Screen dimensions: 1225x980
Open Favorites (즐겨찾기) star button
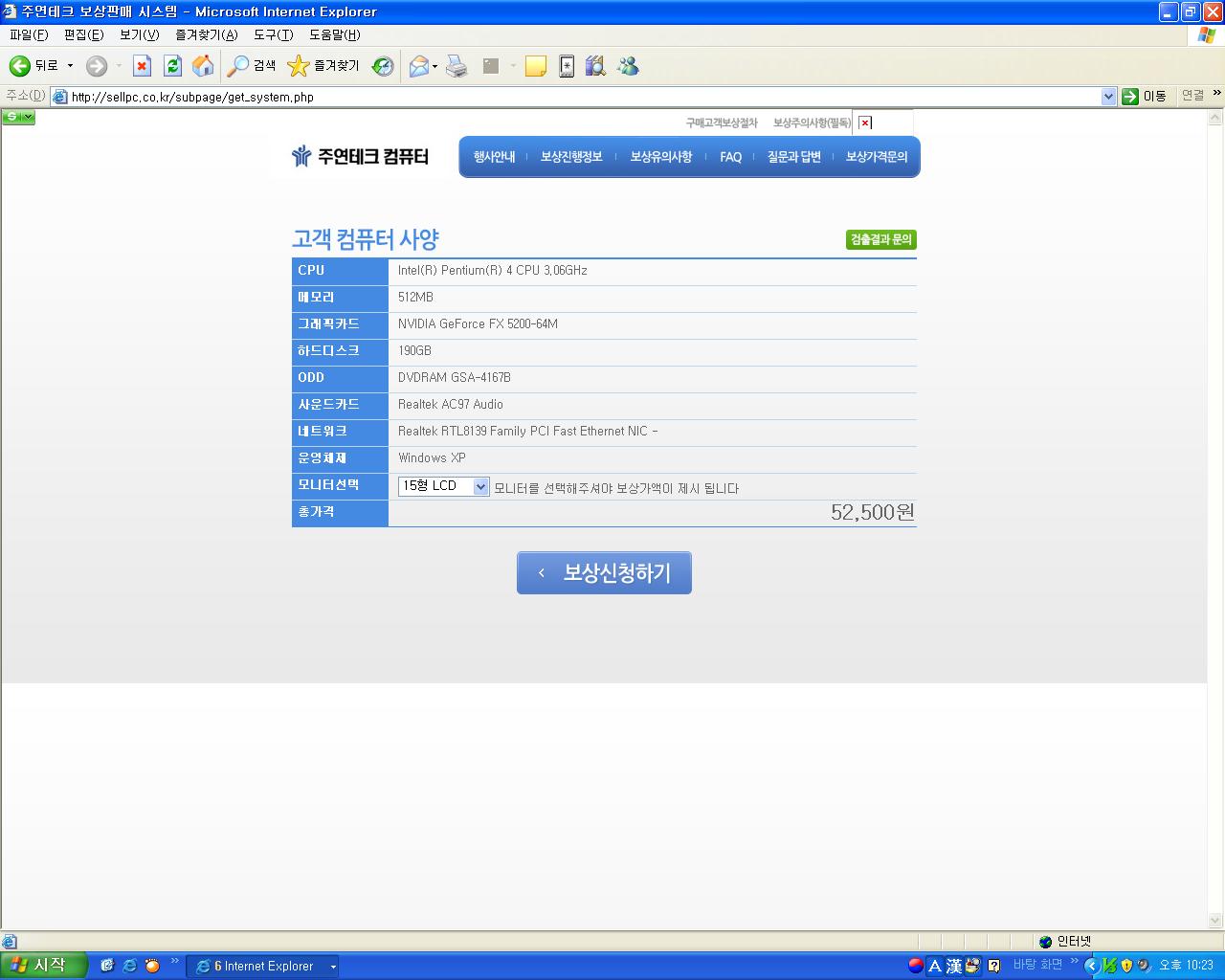pyautogui.click(x=323, y=66)
